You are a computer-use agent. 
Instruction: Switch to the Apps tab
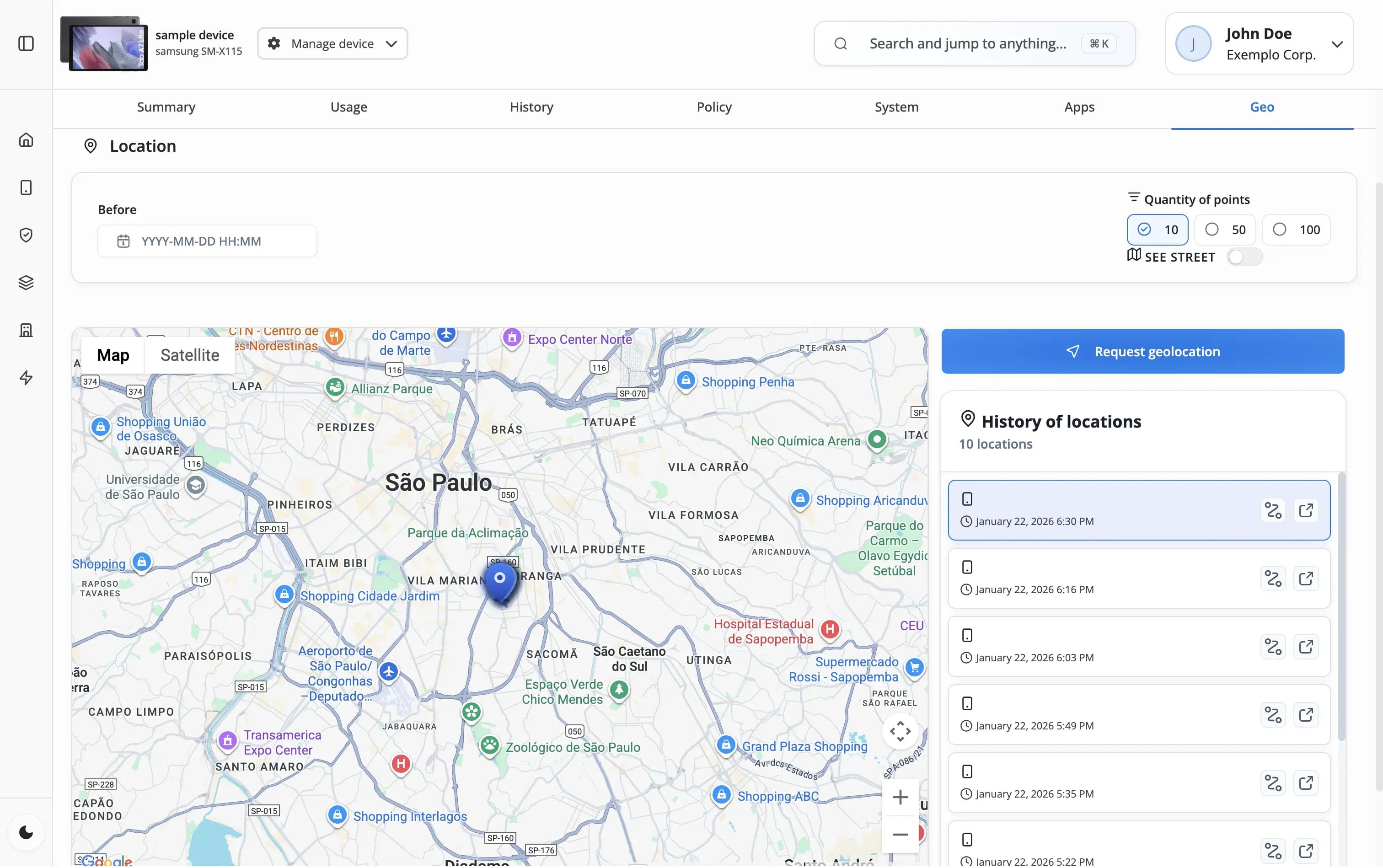click(x=1079, y=107)
